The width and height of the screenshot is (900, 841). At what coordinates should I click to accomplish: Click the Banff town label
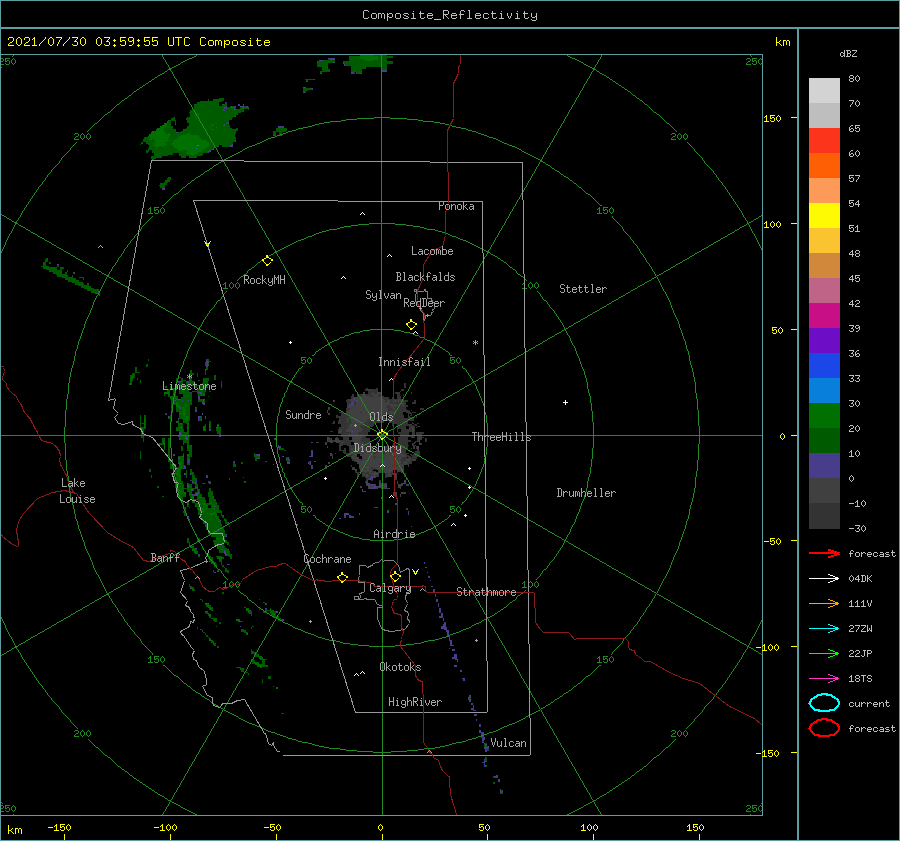(x=165, y=557)
